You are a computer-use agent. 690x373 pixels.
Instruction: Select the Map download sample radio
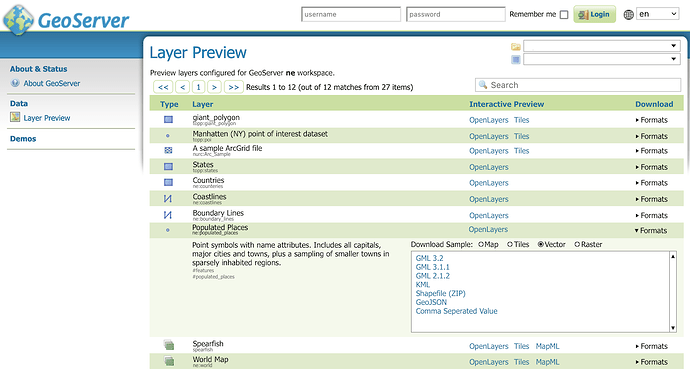(x=481, y=244)
